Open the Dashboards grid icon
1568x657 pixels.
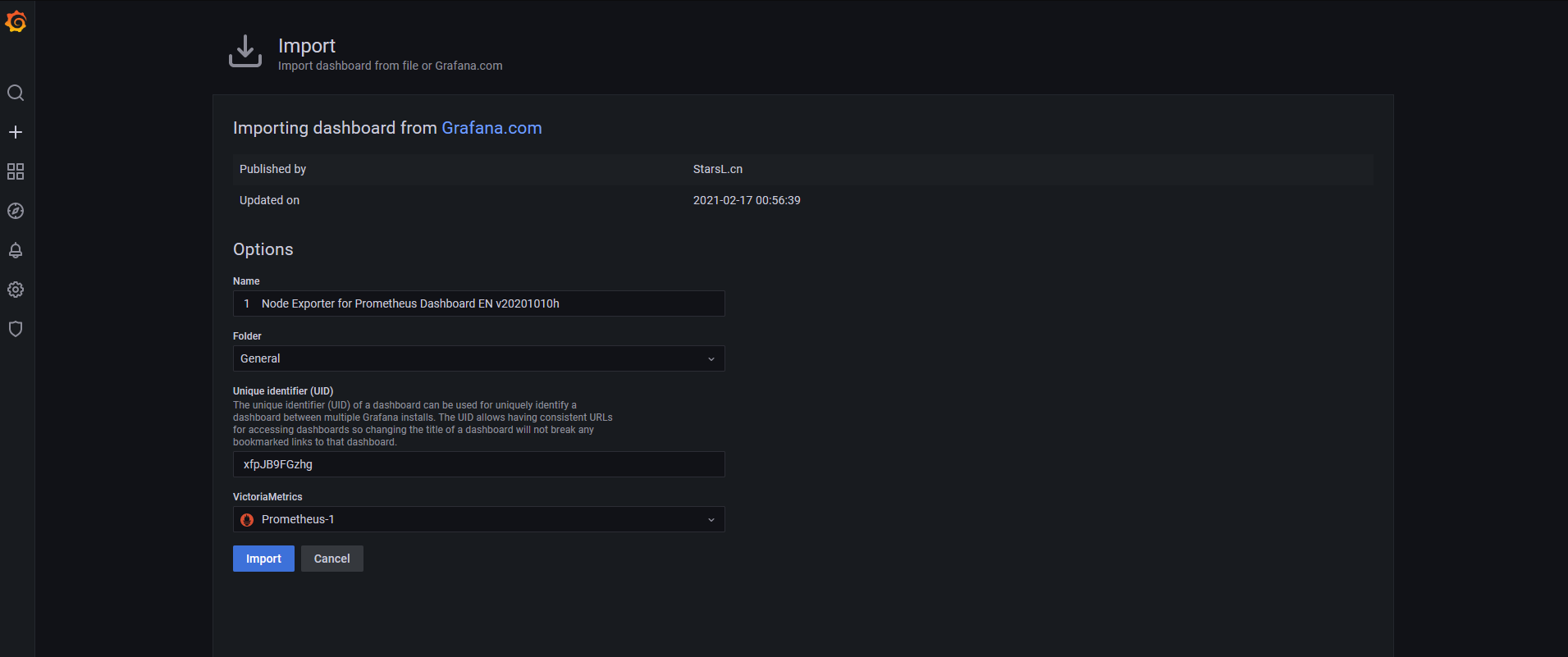pyautogui.click(x=16, y=171)
